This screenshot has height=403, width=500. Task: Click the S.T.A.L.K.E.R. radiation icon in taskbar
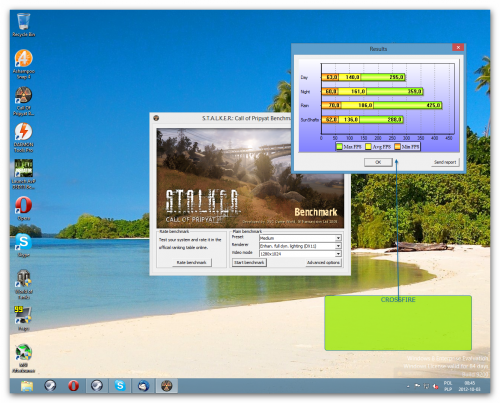[x=167, y=386]
